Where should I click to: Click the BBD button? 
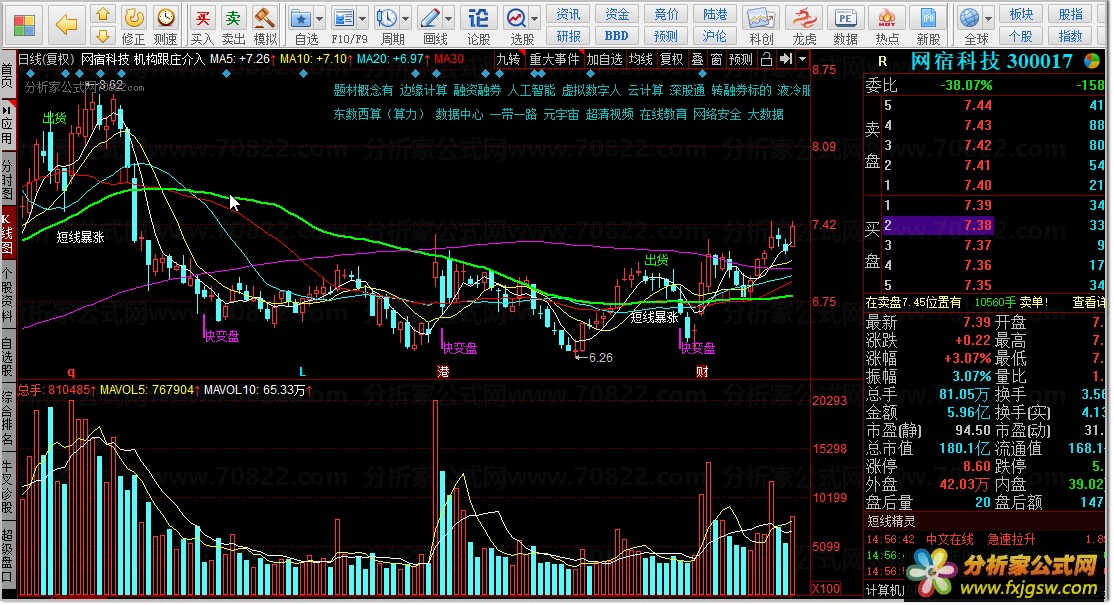point(617,36)
